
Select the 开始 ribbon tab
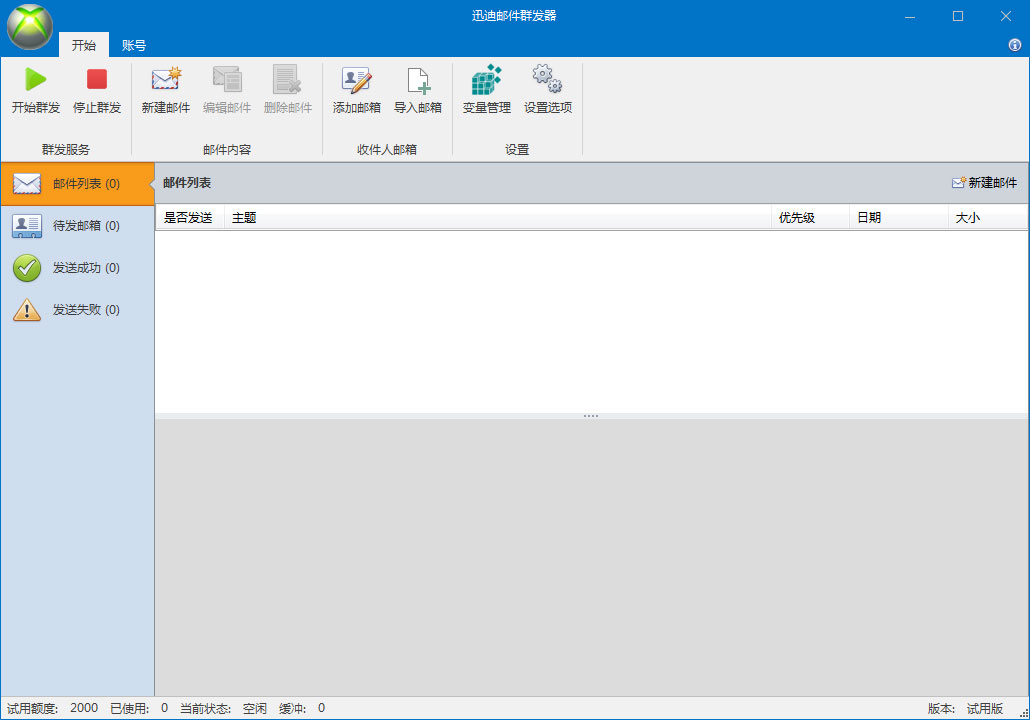(83, 45)
